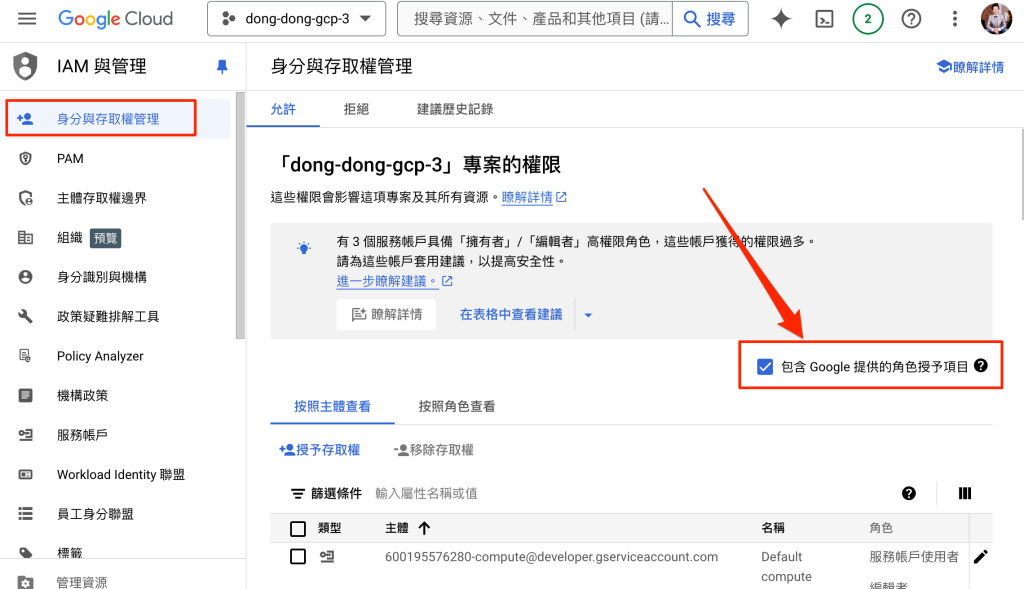
Task: Expand the dropdown arrow beside 在表格中查看建議
Action: pos(588,315)
